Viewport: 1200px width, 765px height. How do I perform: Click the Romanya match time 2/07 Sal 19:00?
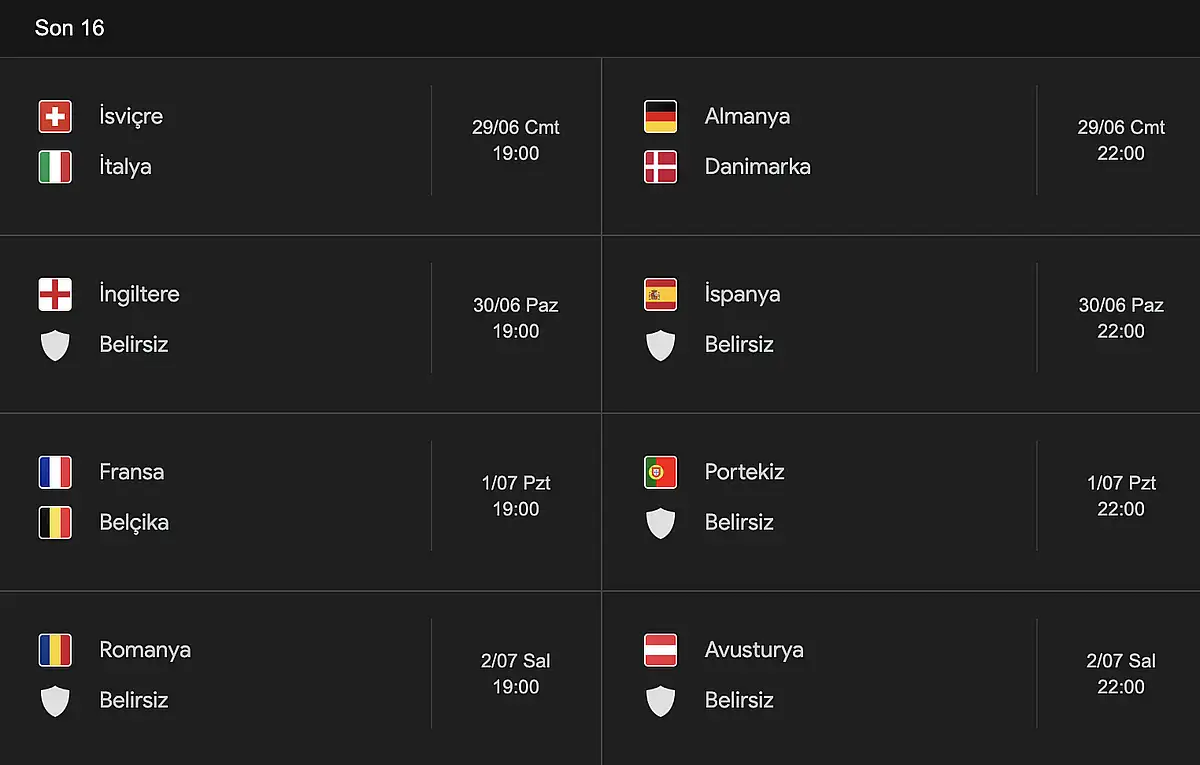point(516,674)
